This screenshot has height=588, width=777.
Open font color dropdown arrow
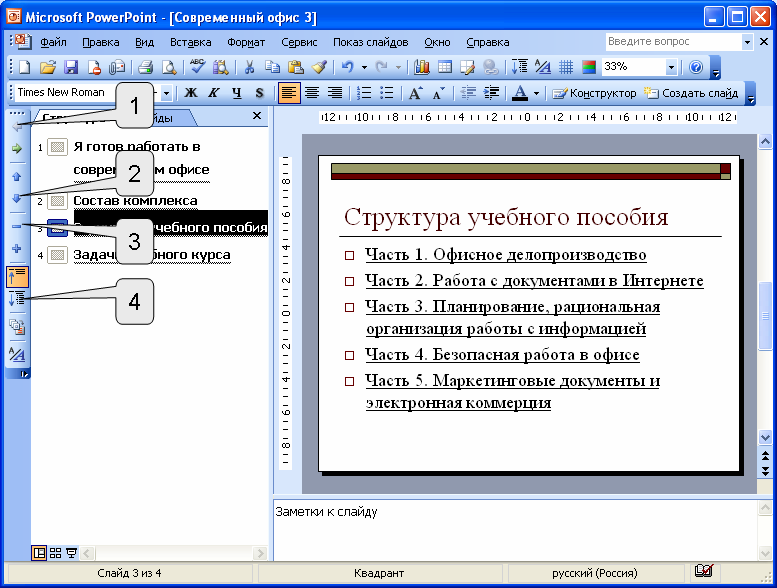pos(536,93)
